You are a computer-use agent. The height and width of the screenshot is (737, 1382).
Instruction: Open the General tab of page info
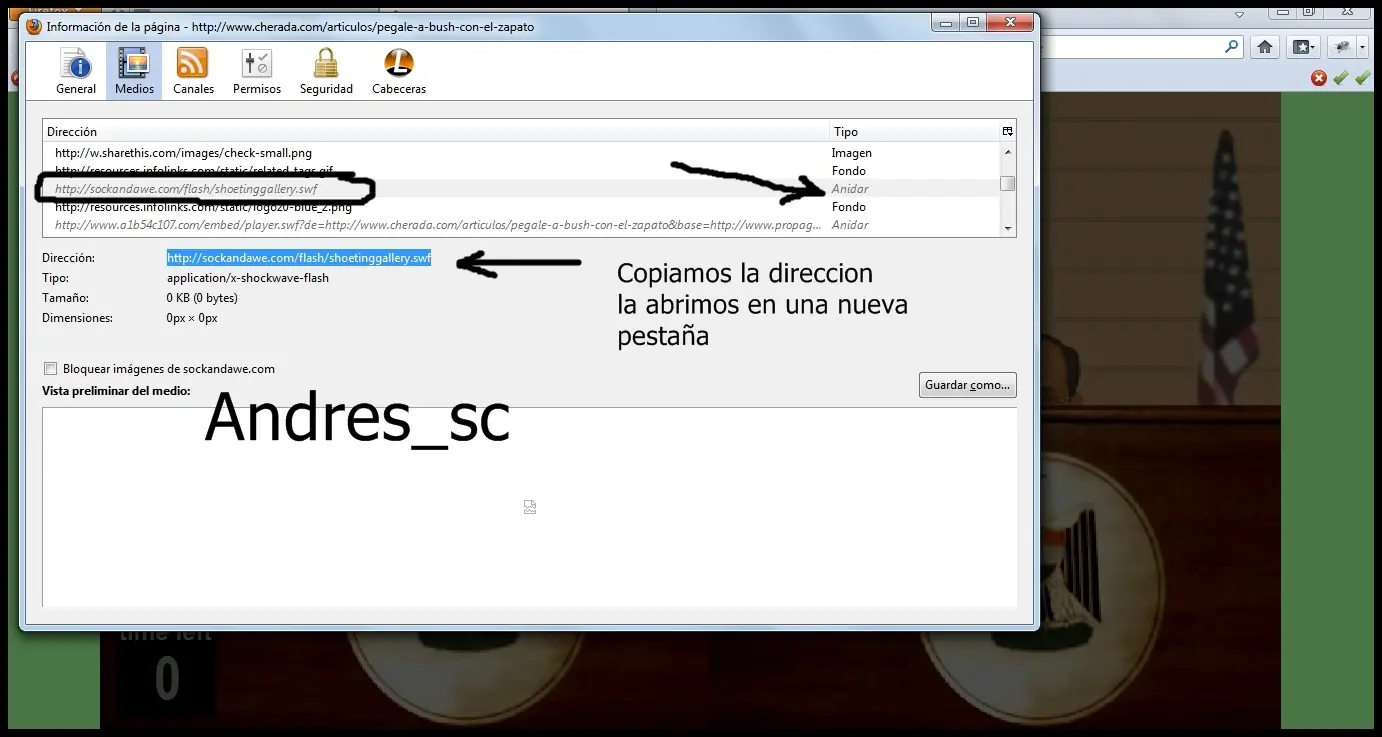click(x=76, y=70)
